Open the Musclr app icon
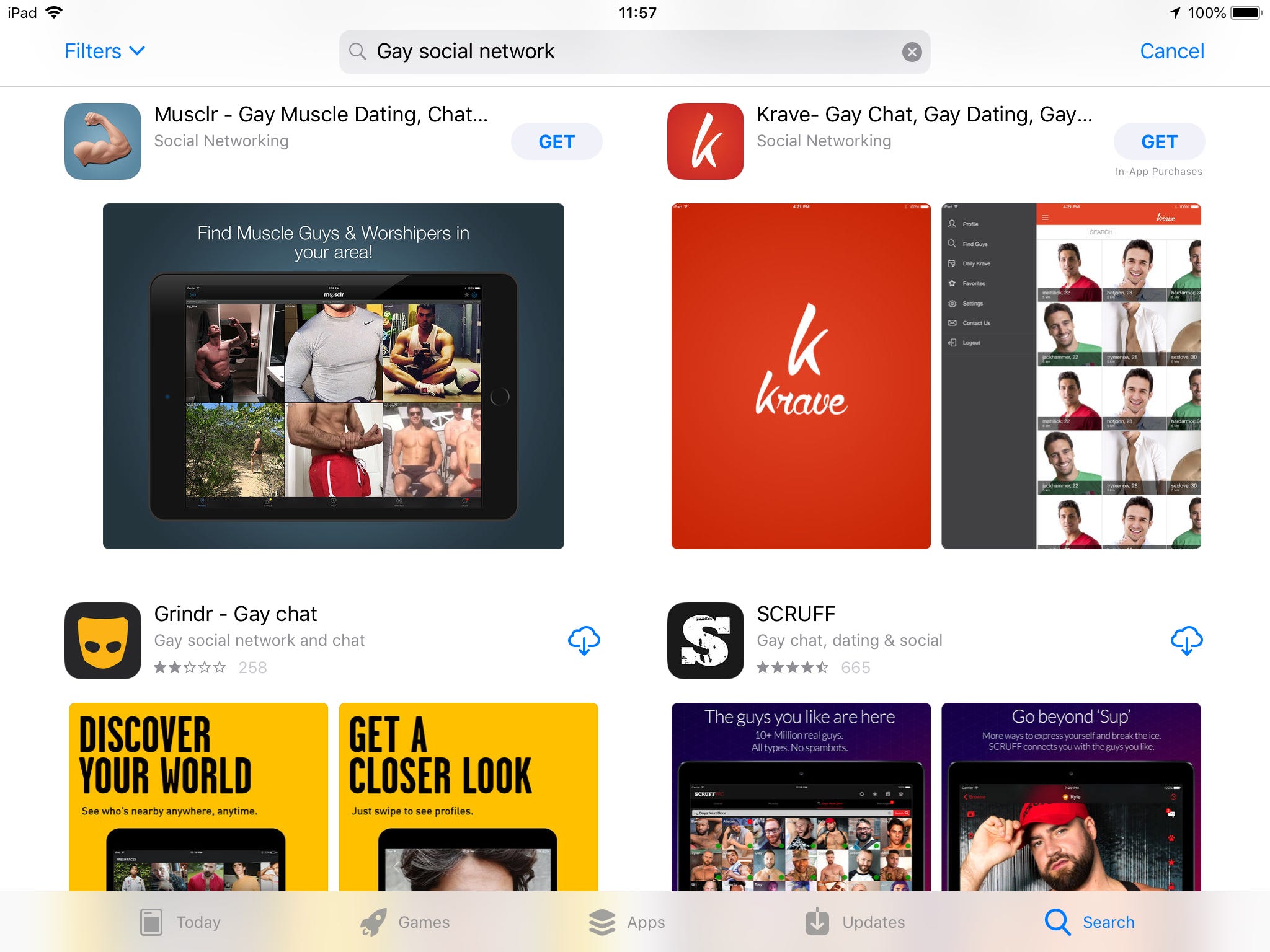This screenshot has height=952, width=1270. 103,141
